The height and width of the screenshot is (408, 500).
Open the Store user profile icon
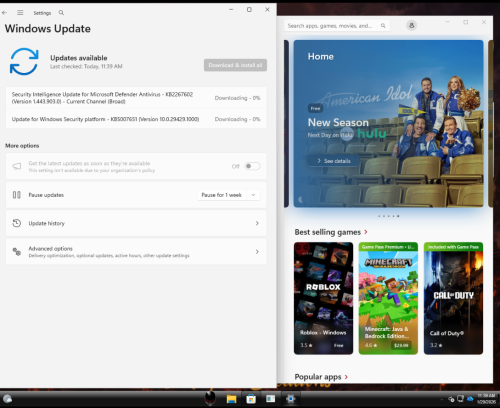(x=411, y=25)
